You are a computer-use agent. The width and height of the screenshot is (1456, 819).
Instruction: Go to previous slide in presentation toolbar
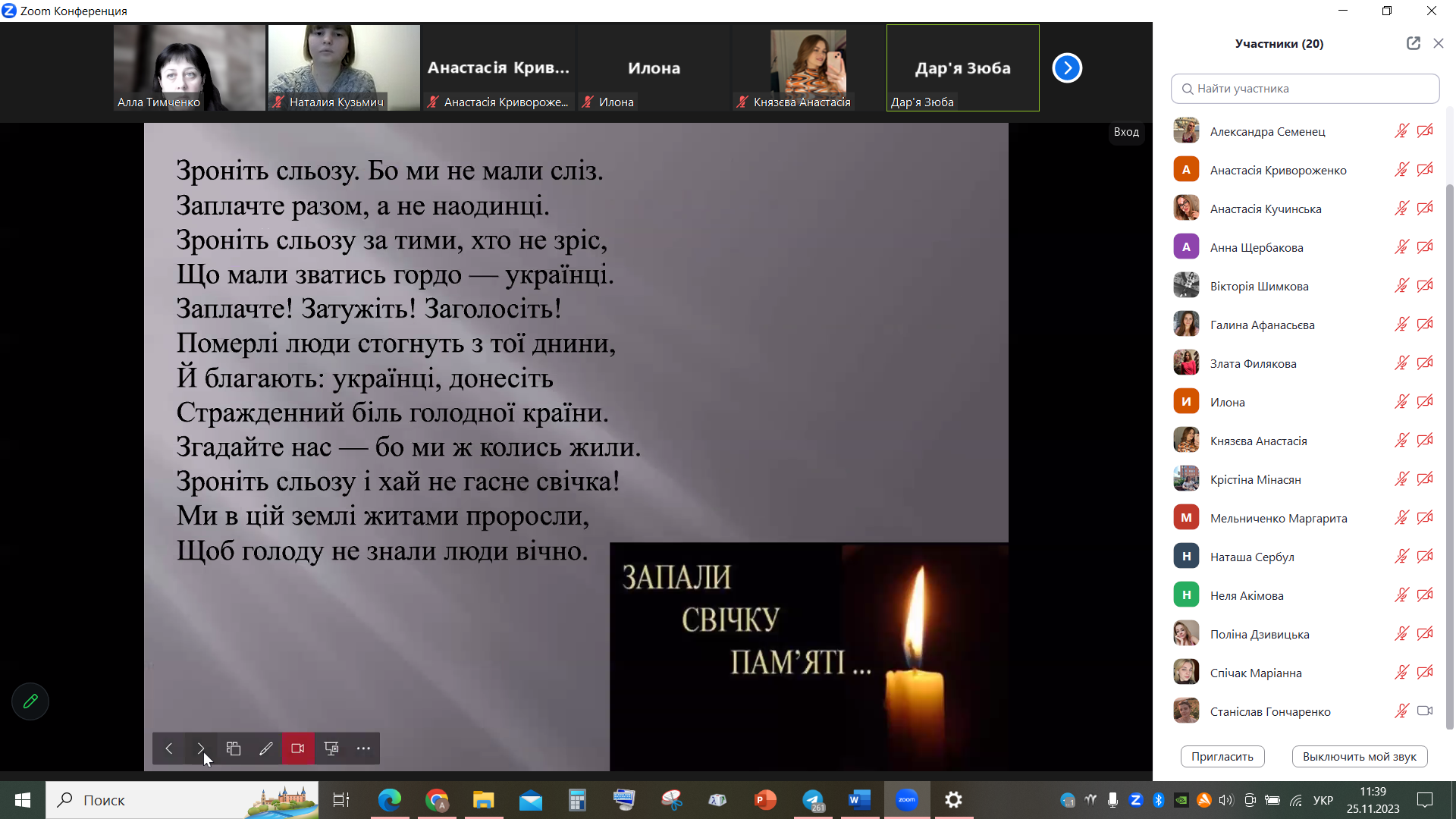[x=169, y=748]
